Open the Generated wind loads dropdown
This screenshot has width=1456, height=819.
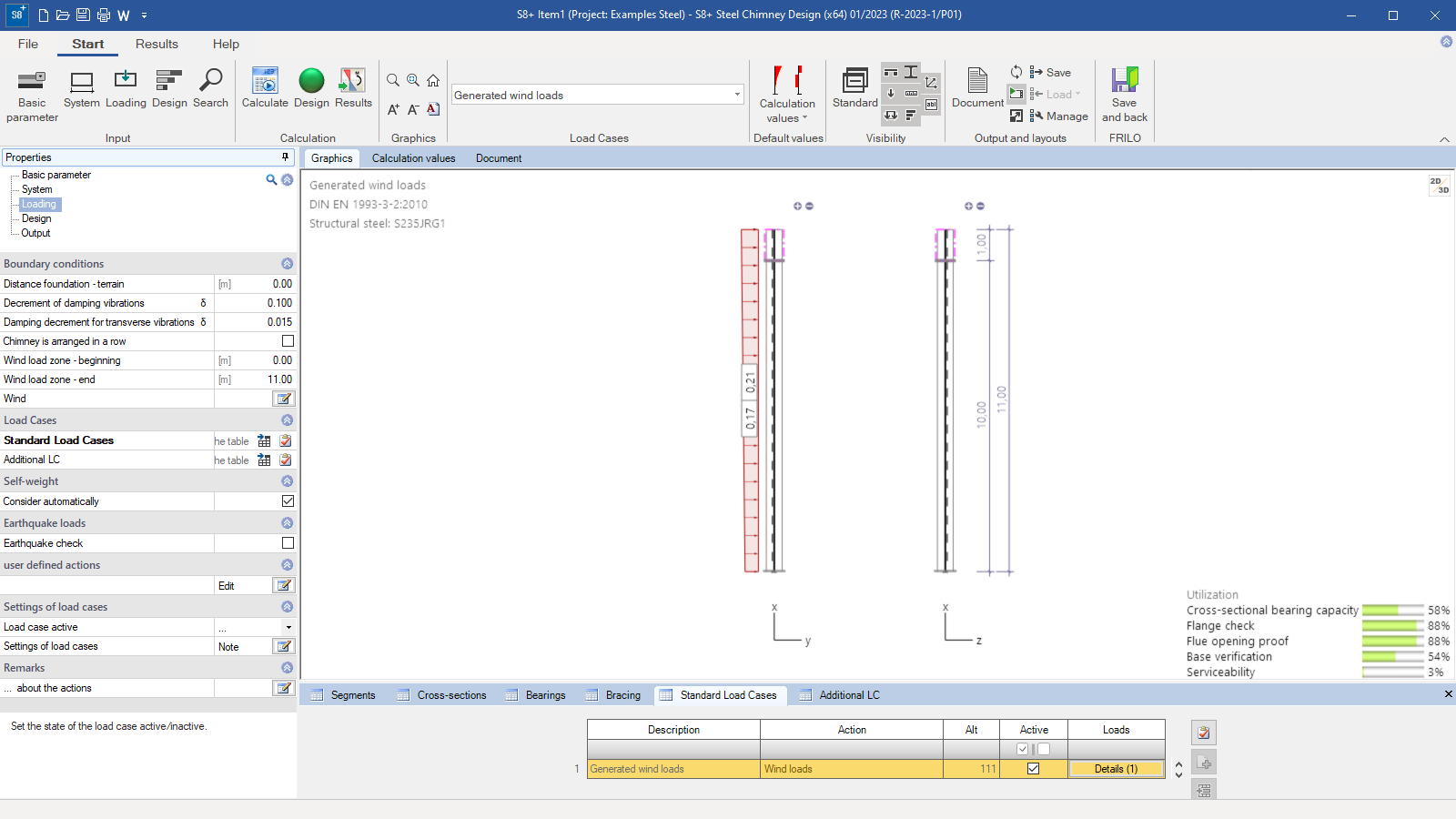point(737,95)
